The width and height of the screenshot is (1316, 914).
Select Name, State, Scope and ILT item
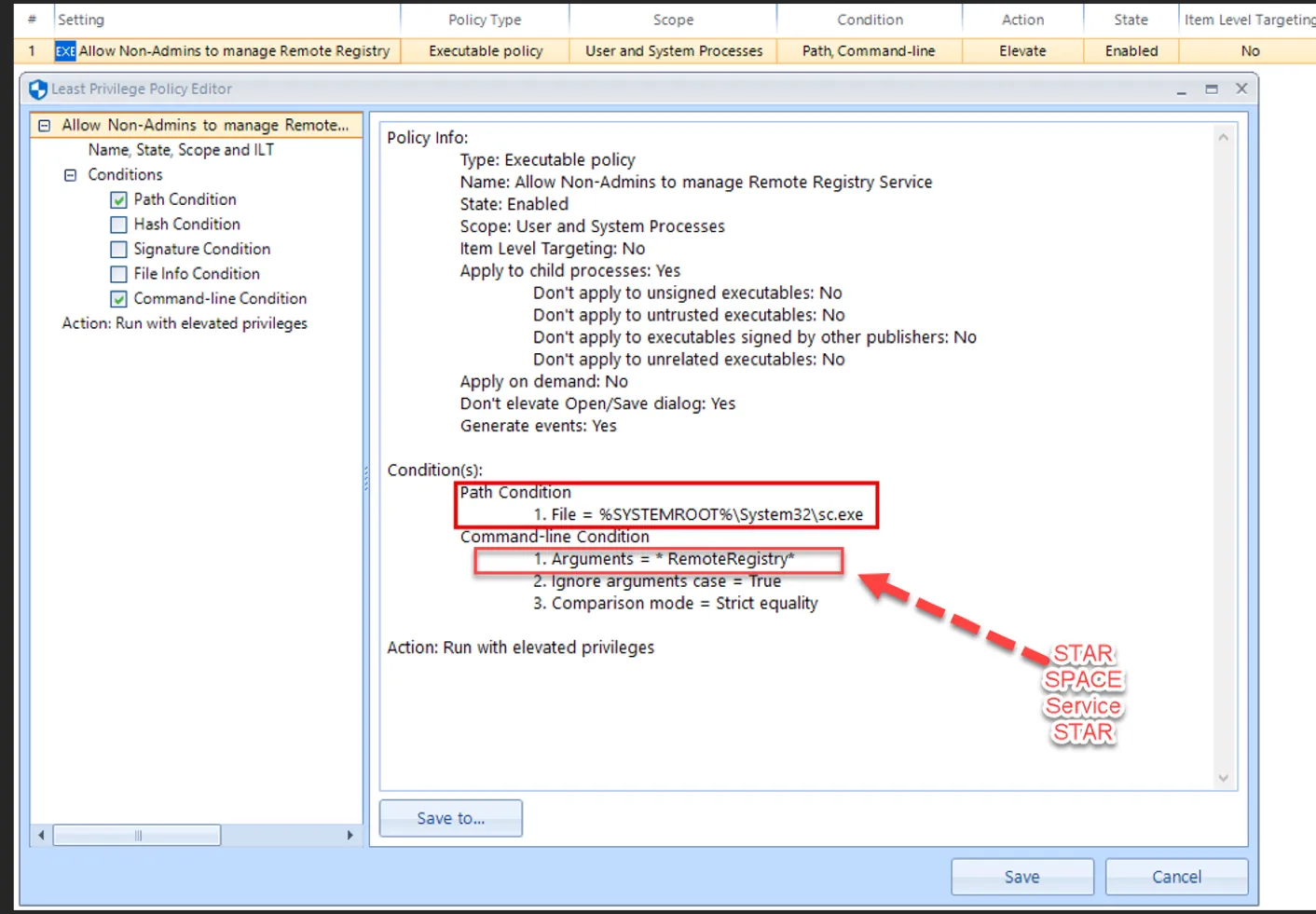point(181,150)
